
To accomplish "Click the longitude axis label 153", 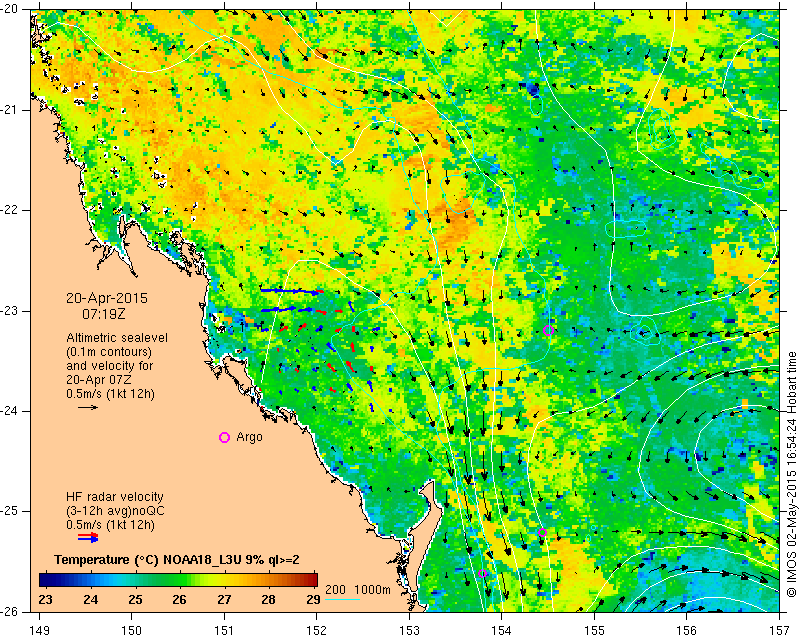I will (x=410, y=631).
